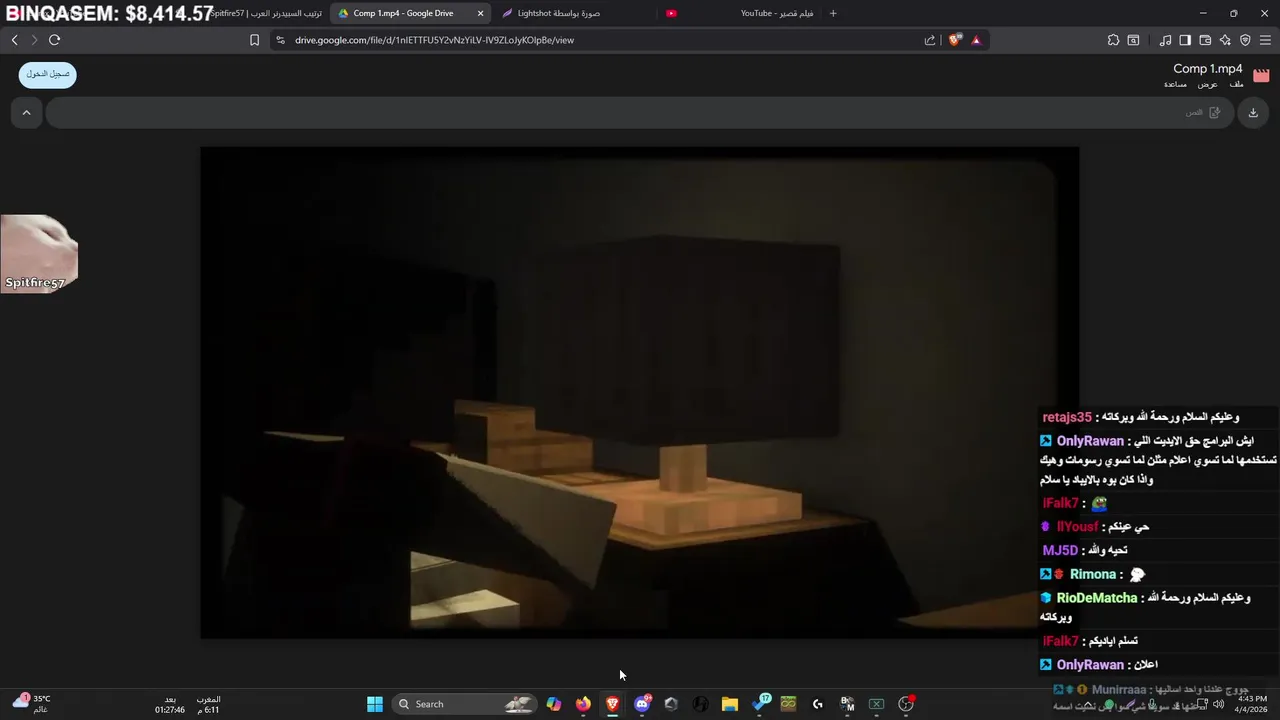Open Firefox from the taskbar
The image size is (1280, 720).
coord(583,704)
